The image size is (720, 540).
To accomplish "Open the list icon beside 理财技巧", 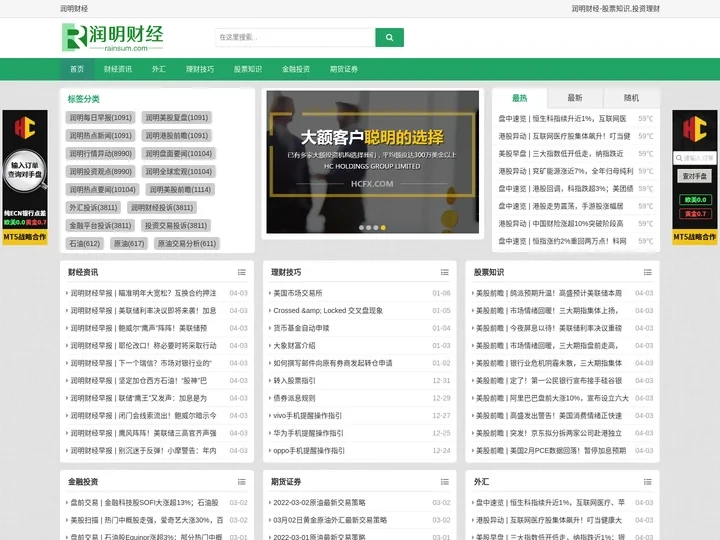I will point(444,272).
